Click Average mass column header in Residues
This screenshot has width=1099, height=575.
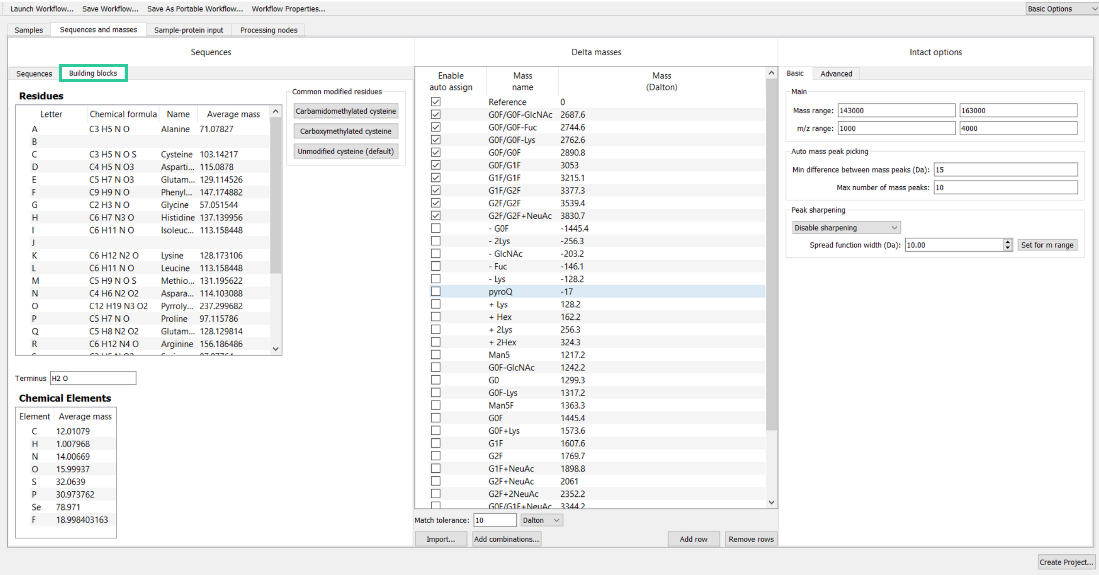point(233,114)
